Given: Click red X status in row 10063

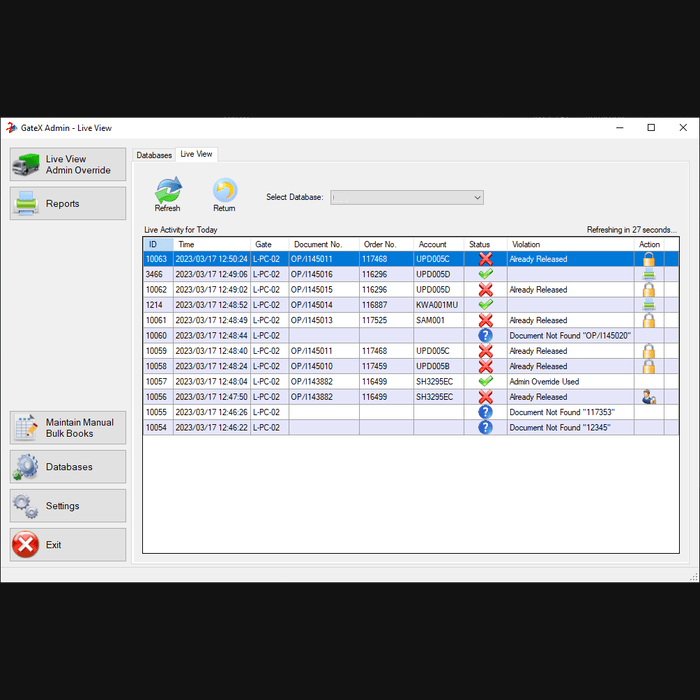Looking at the screenshot, I should [486, 259].
